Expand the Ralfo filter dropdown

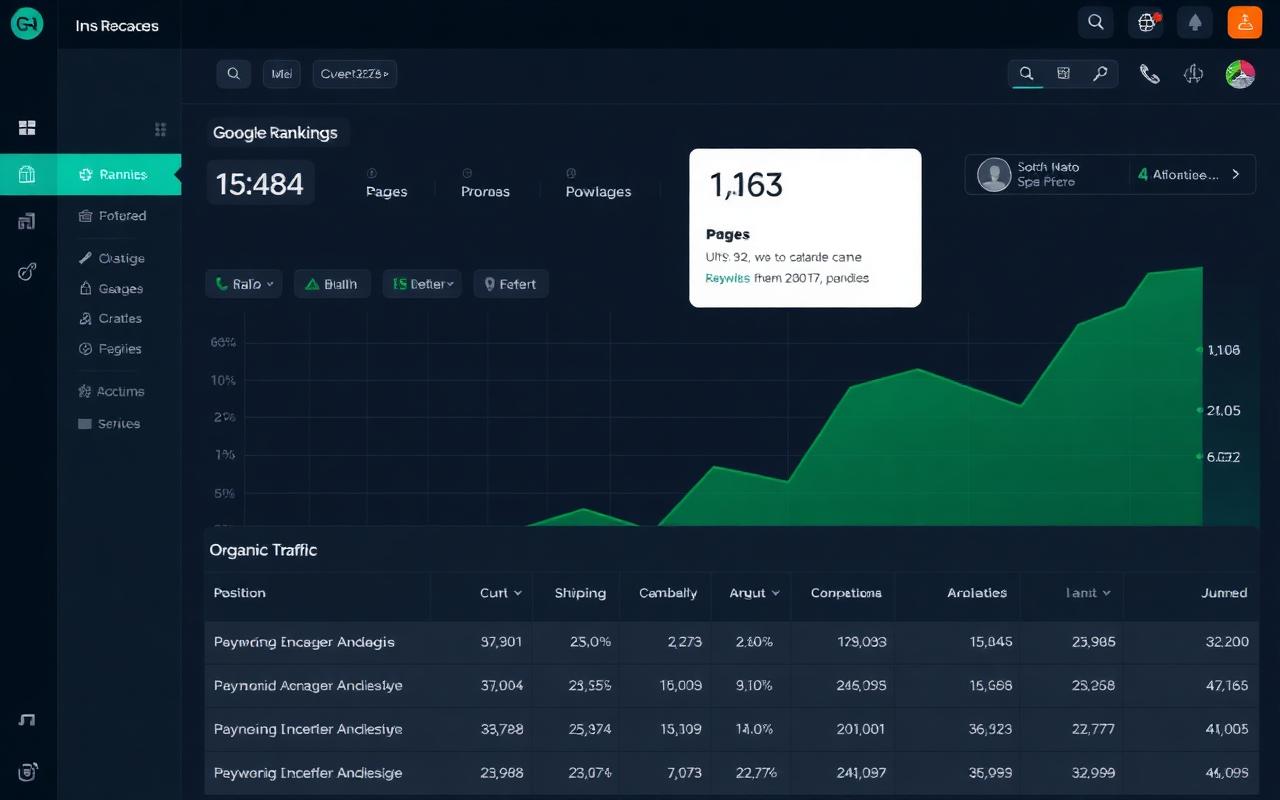click(244, 284)
